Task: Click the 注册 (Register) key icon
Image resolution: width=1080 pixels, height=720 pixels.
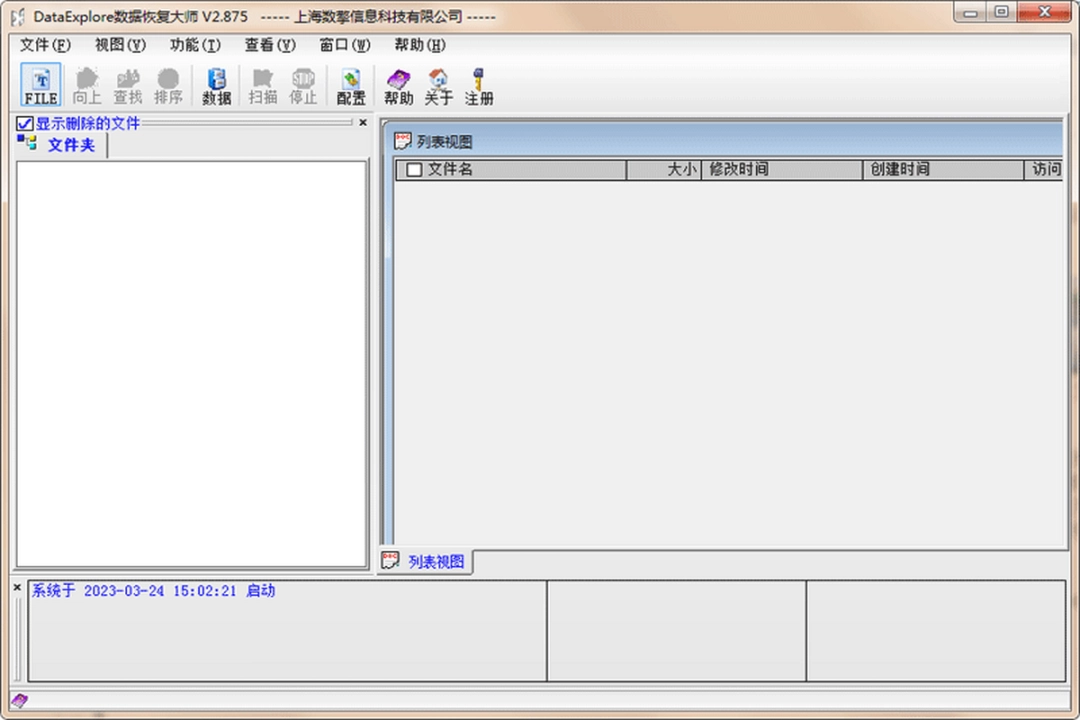Action: pyautogui.click(x=479, y=86)
